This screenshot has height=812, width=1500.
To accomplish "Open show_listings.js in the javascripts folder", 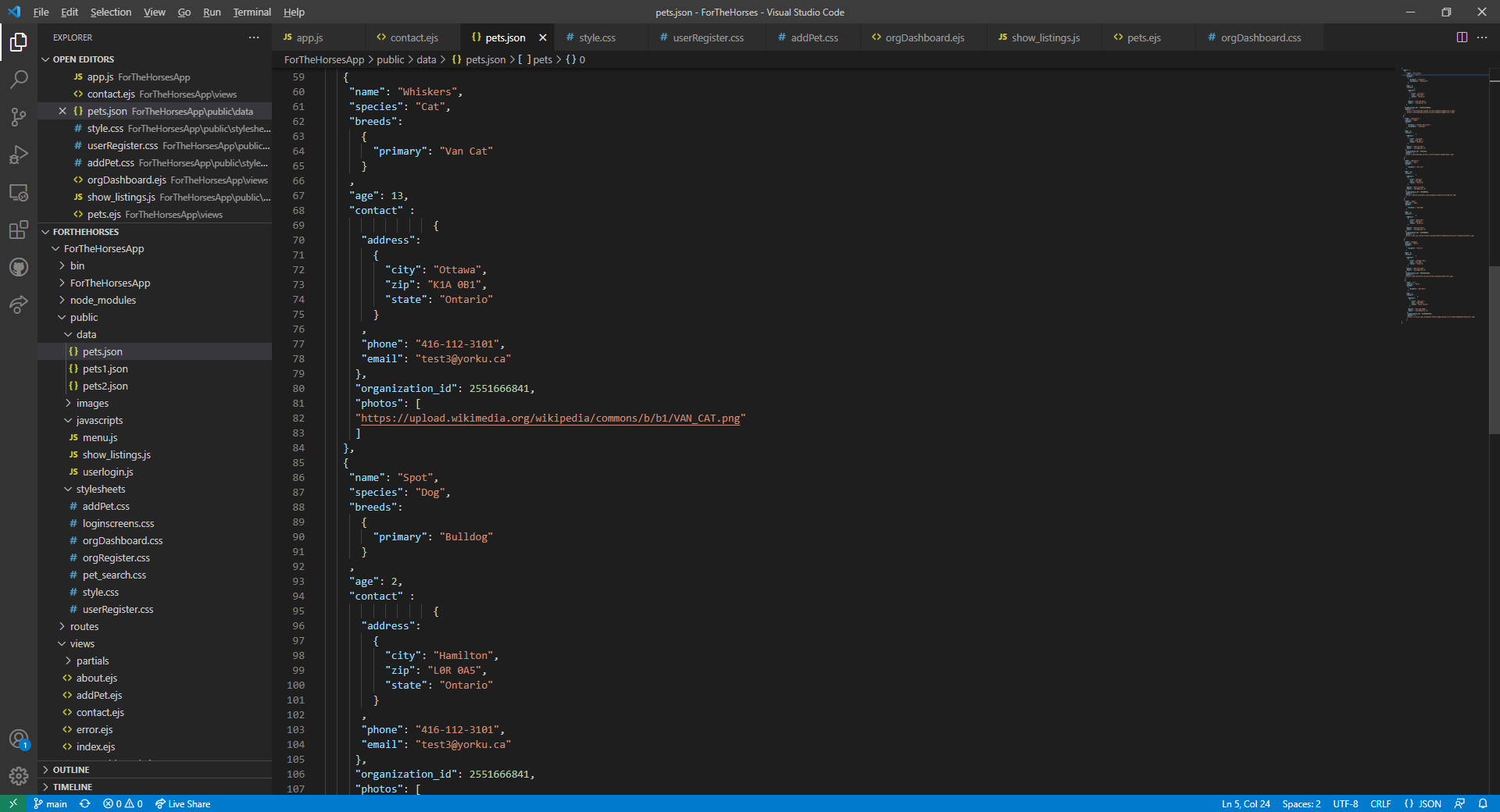I will [116, 455].
